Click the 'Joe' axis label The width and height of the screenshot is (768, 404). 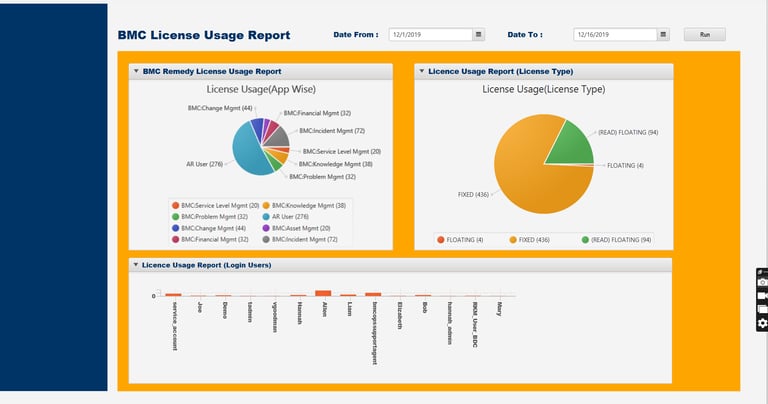pyautogui.click(x=199, y=308)
